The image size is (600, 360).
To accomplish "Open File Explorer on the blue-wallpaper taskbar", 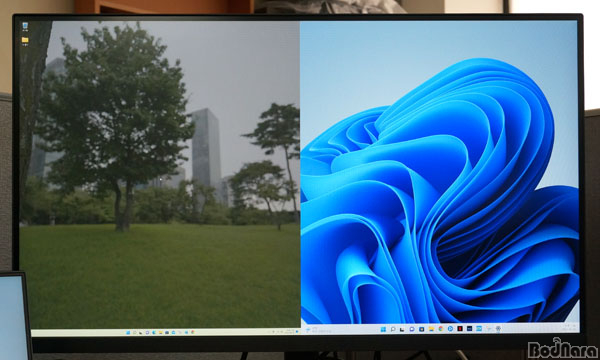I will click(431, 329).
